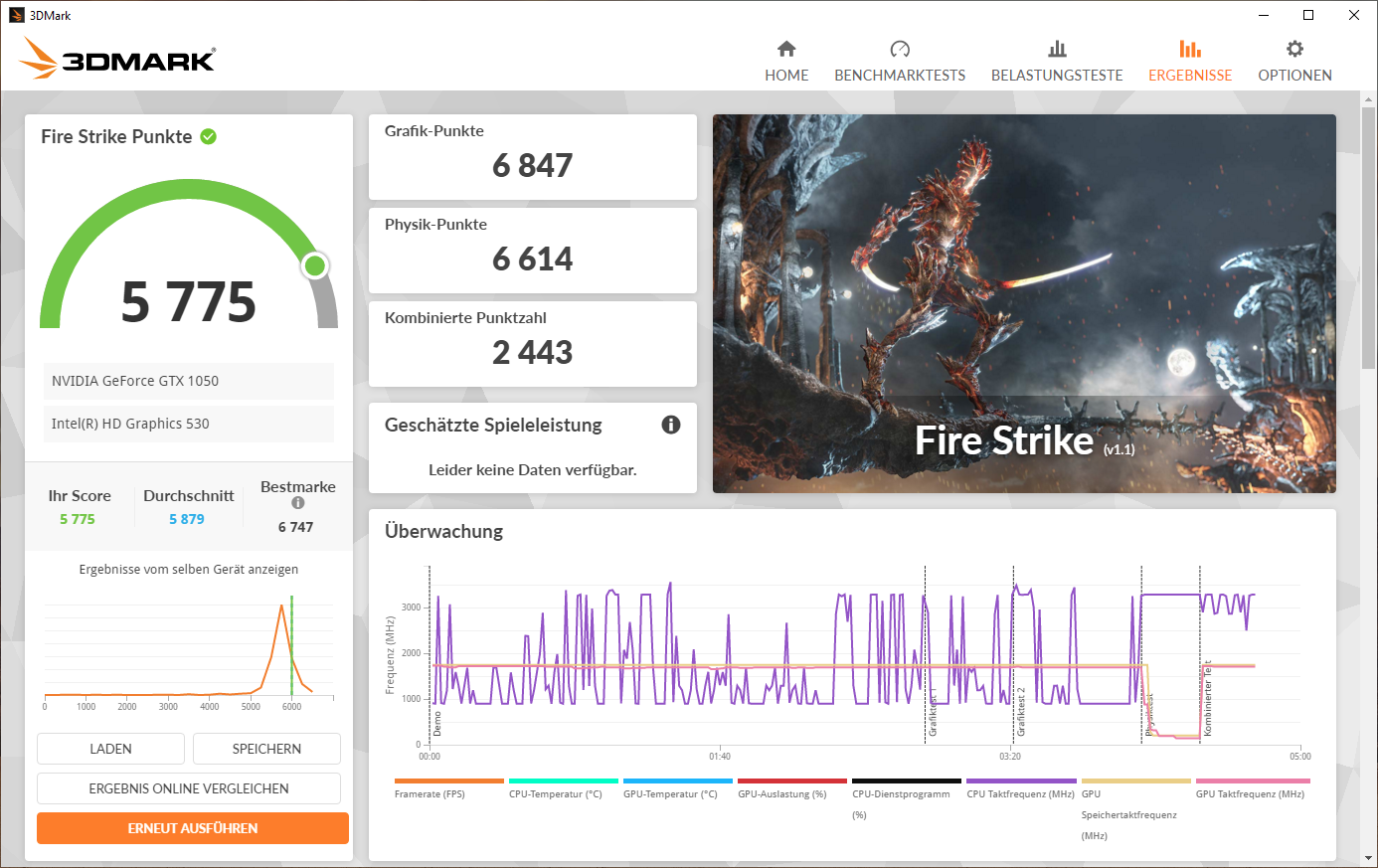1378x868 pixels.
Task: Toggle CPU-Dienstprogramm (%) legend entry
Action: click(x=906, y=799)
